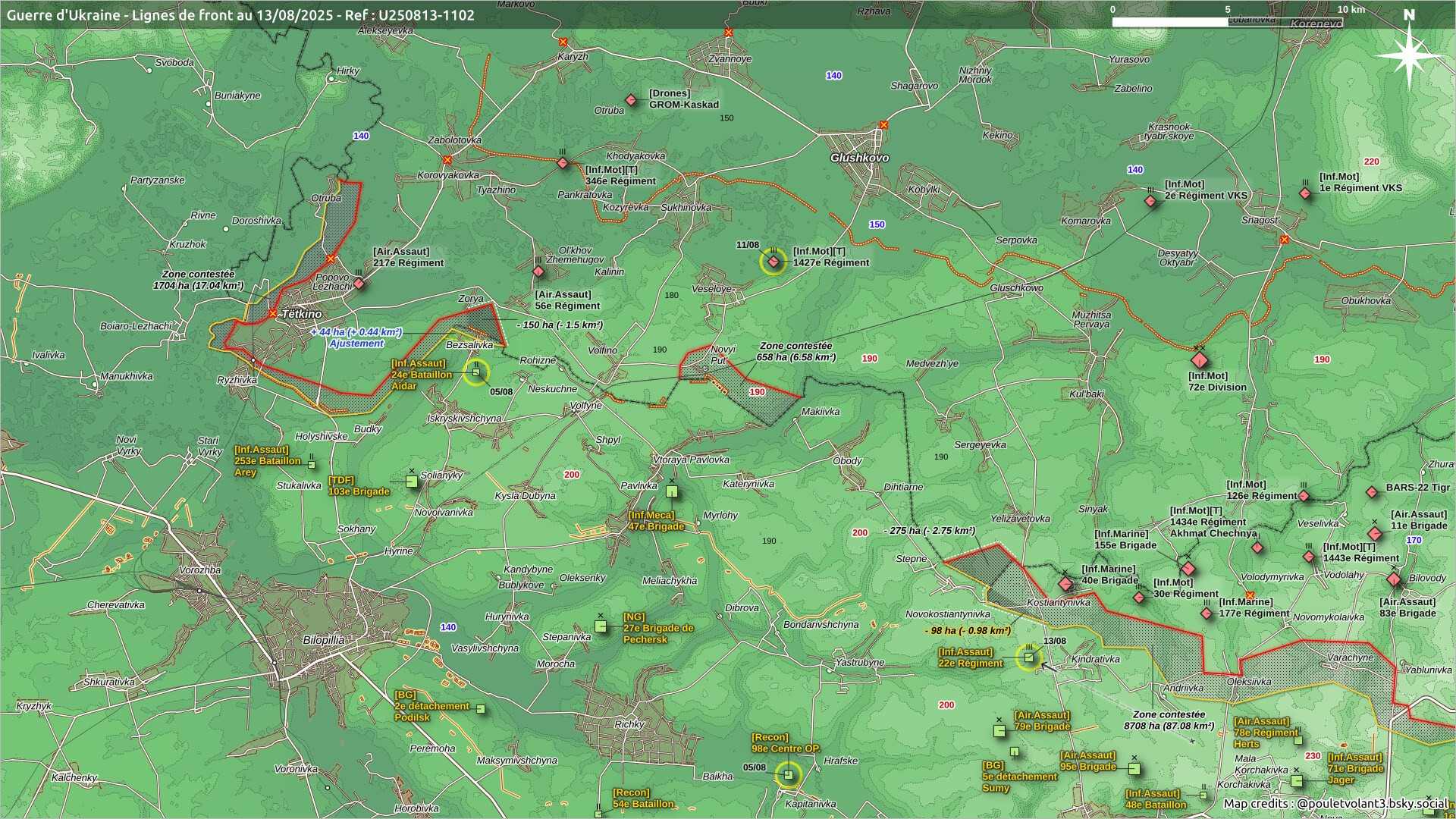
Task: Click the 83e Brigade air assault diamond
Action: click(x=1394, y=579)
